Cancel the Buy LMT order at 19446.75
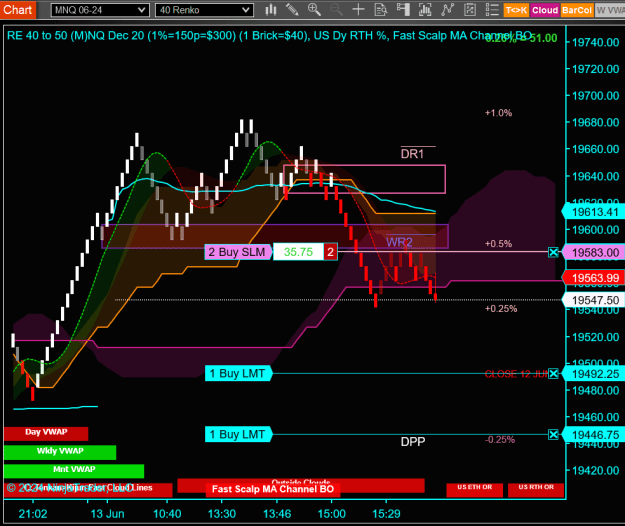625x526 pixels. click(x=553, y=434)
